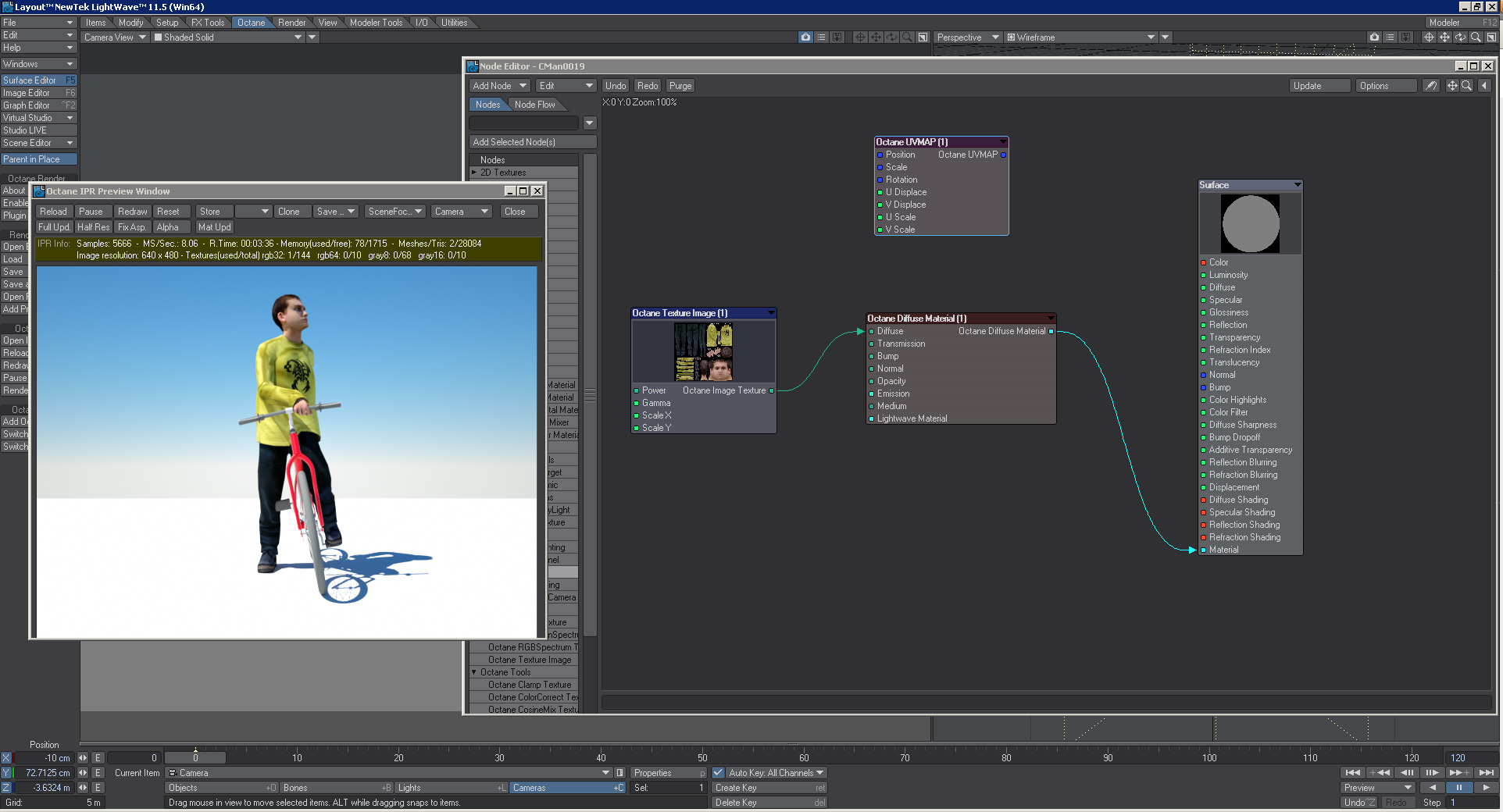Open the Camera View viewport dropdown
The image size is (1503, 812).
(114, 37)
